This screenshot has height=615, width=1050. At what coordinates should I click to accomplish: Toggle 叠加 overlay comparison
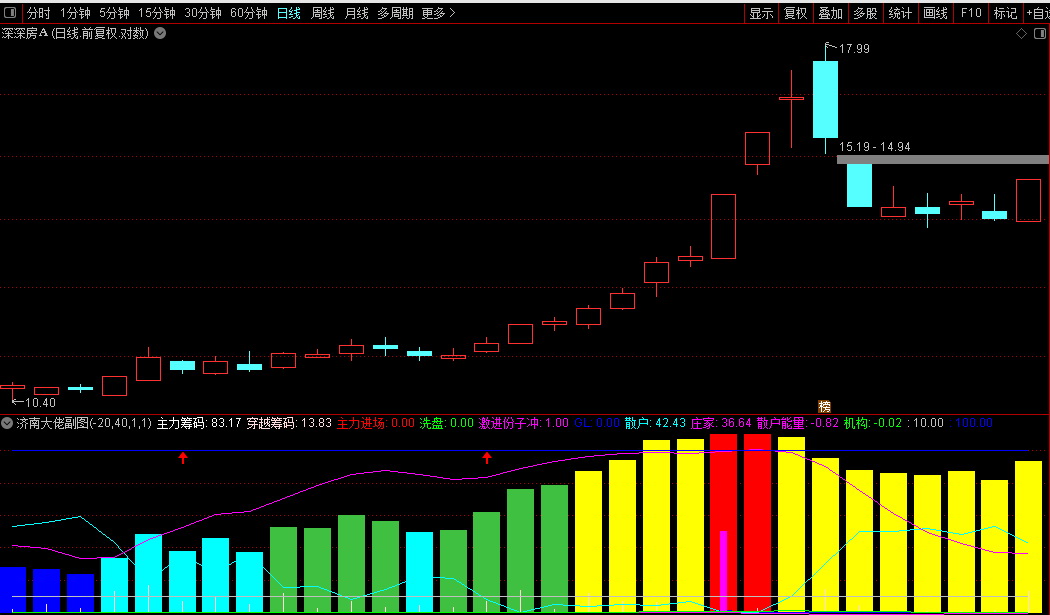pos(830,13)
